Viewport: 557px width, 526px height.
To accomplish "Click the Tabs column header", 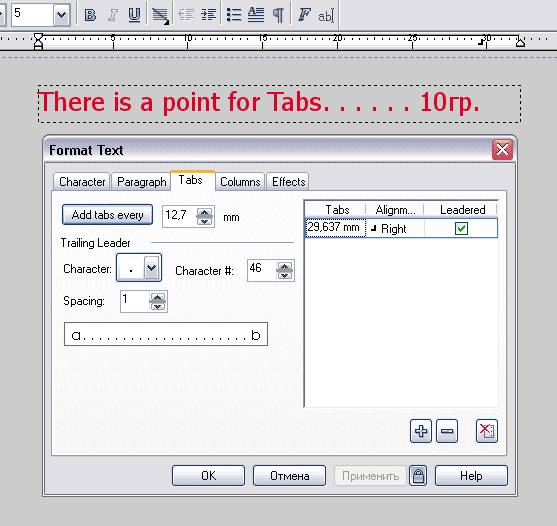I will 337,210.
